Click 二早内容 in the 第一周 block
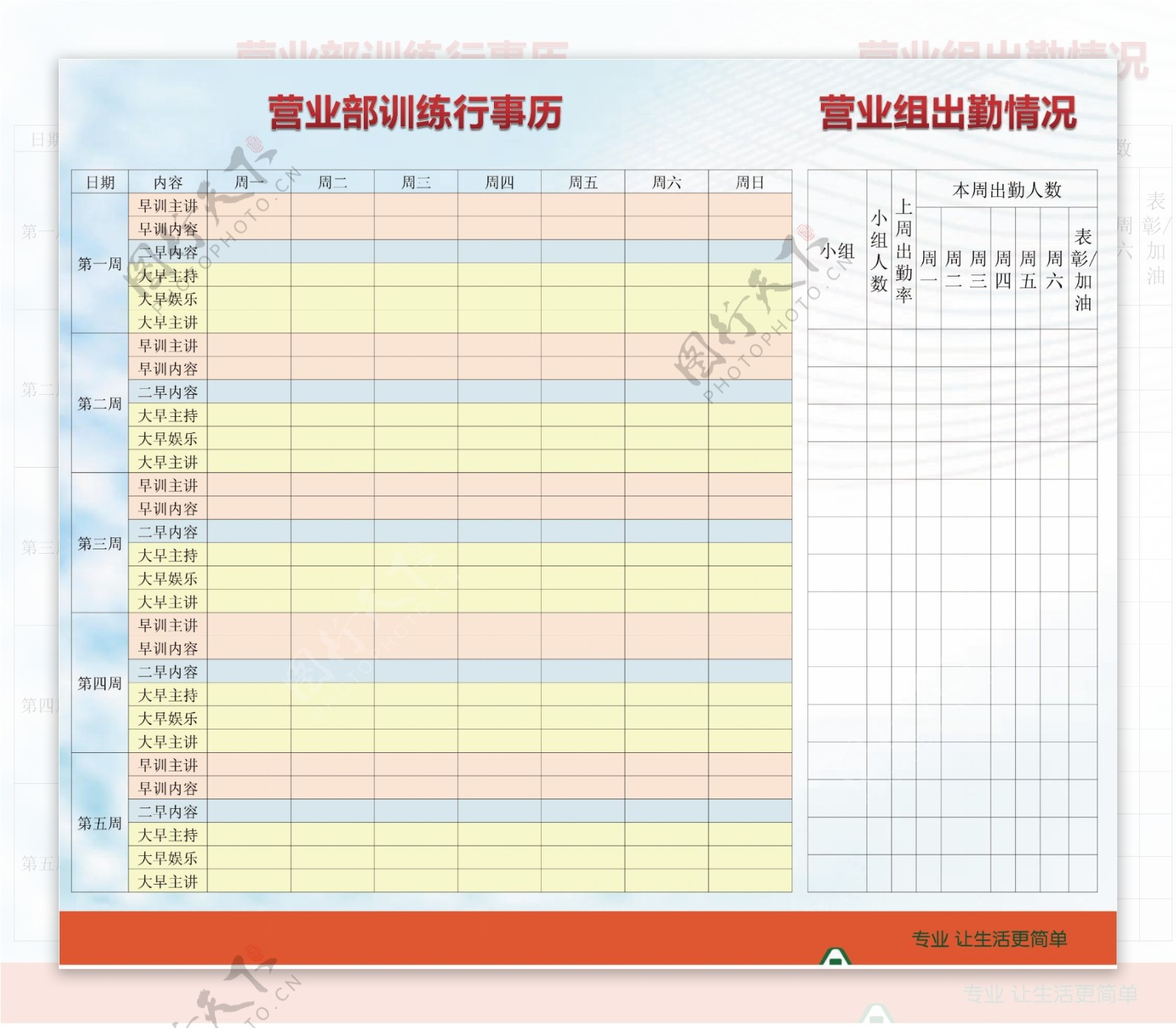Image resolution: width=1176 pixels, height=1028 pixels. (x=168, y=252)
